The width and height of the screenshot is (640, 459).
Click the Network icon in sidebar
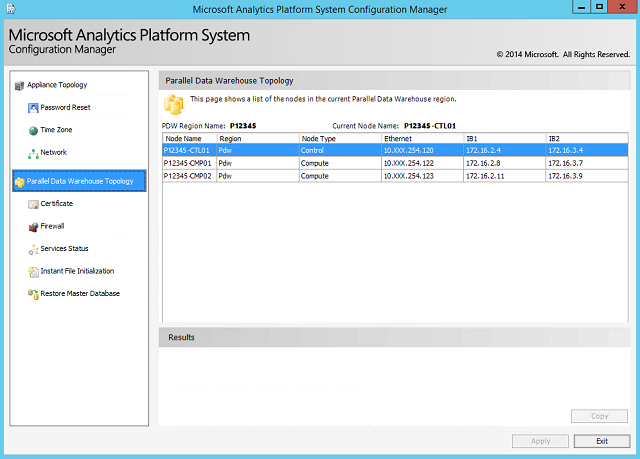tap(33, 153)
